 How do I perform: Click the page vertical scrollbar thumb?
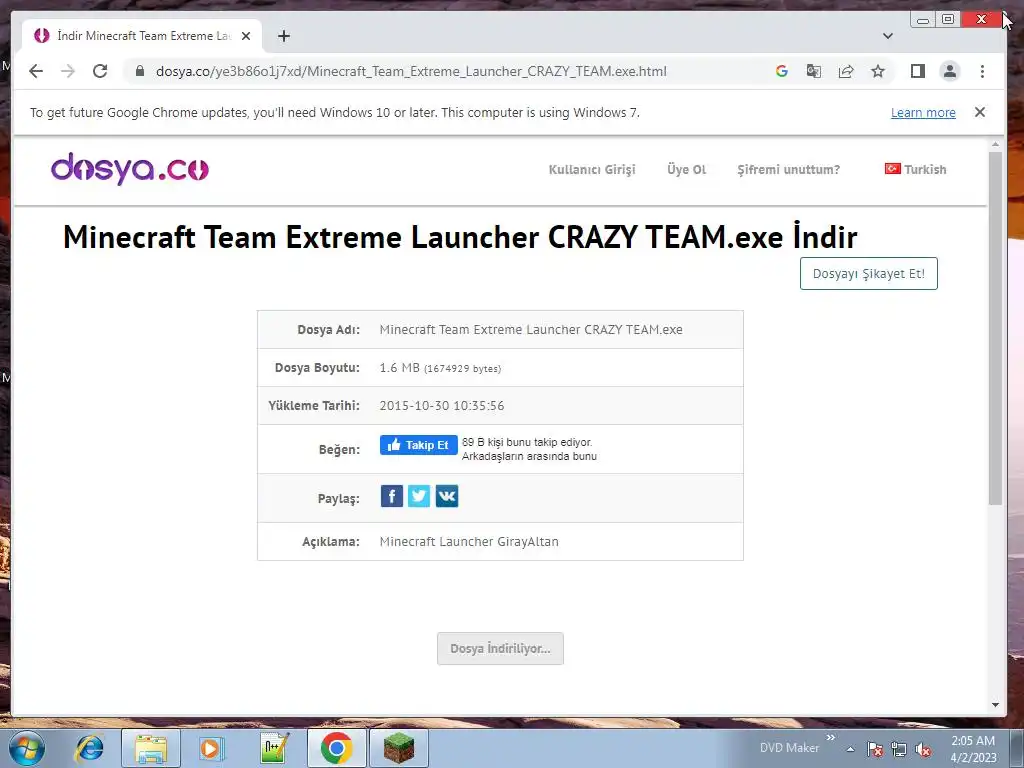click(995, 328)
